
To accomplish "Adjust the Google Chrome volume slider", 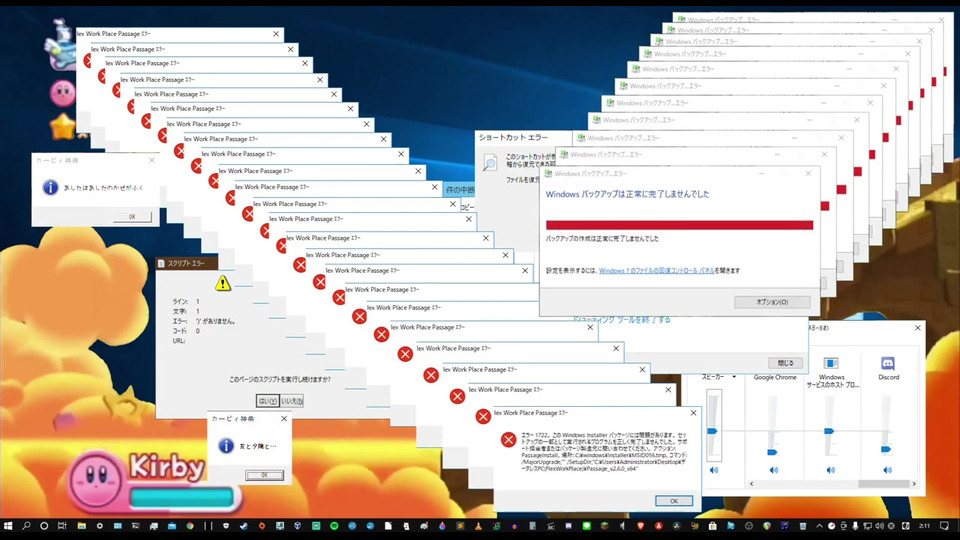I will click(x=773, y=452).
